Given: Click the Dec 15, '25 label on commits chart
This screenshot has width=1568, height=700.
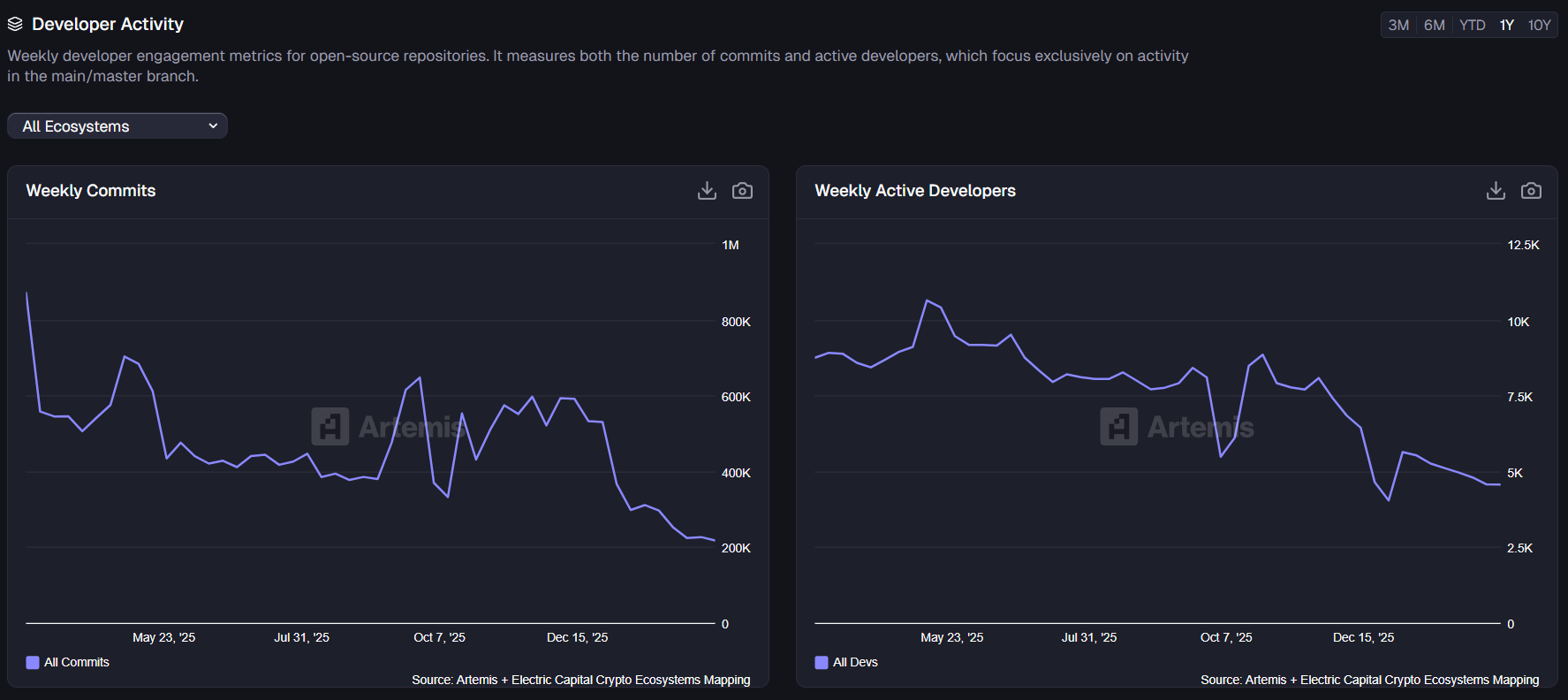Looking at the screenshot, I should 577,637.
